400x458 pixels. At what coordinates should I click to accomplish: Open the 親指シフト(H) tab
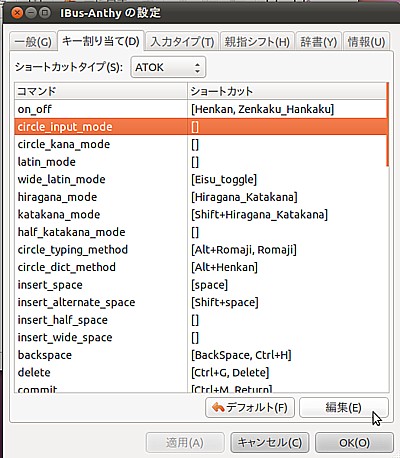(257, 42)
